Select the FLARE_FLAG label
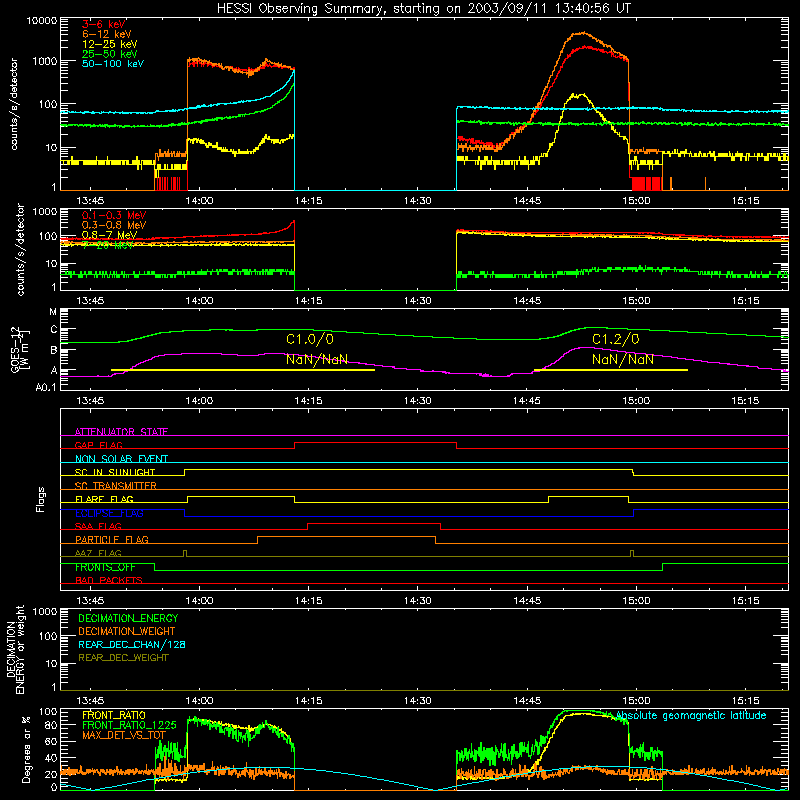Viewport: 800px width, 800px height. (104, 499)
